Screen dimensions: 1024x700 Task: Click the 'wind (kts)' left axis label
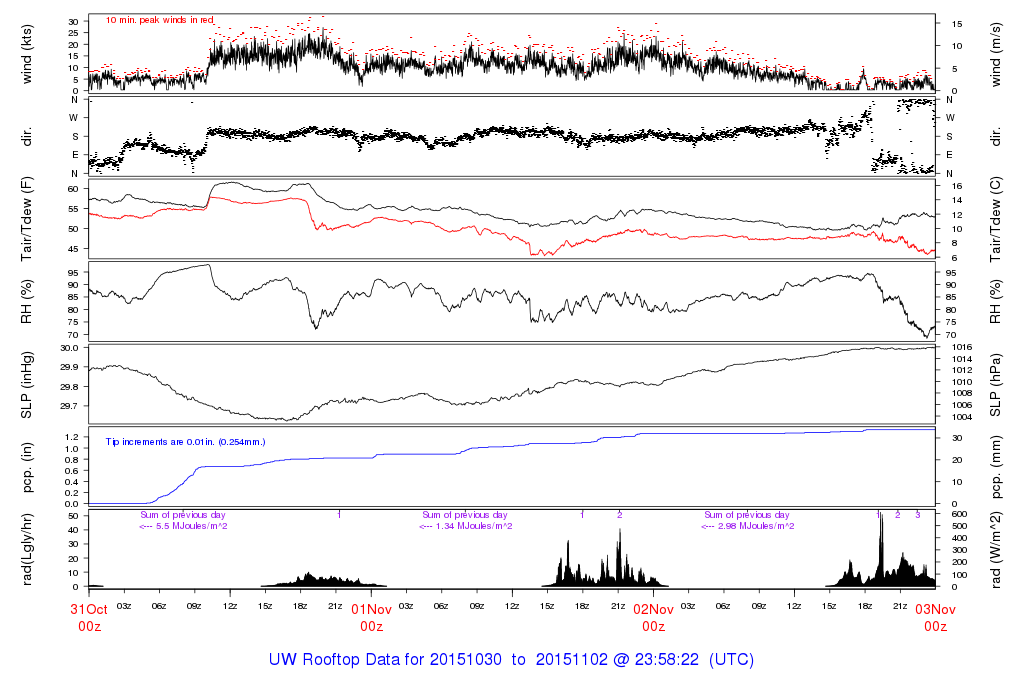coord(27,55)
